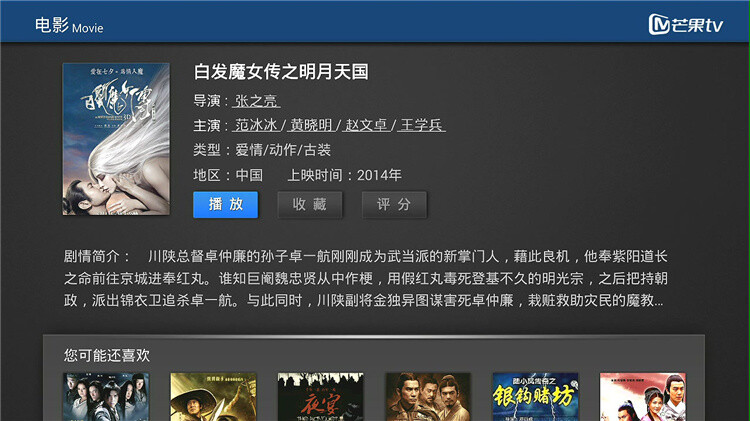Click the 收藏 favorite button
The image size is (750, 421).
309,205
